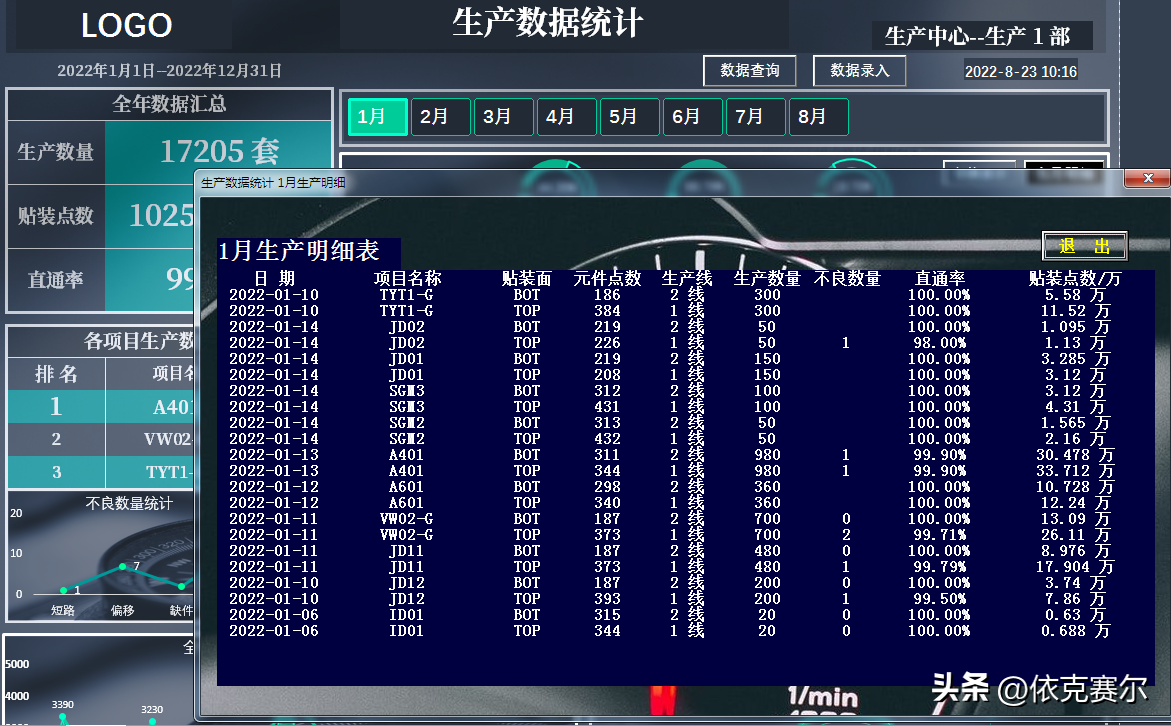The width and height of the screenshot is (1171, 726).
Task: Click the 99.79% pass rate cell
Action: tap(939, 567)
